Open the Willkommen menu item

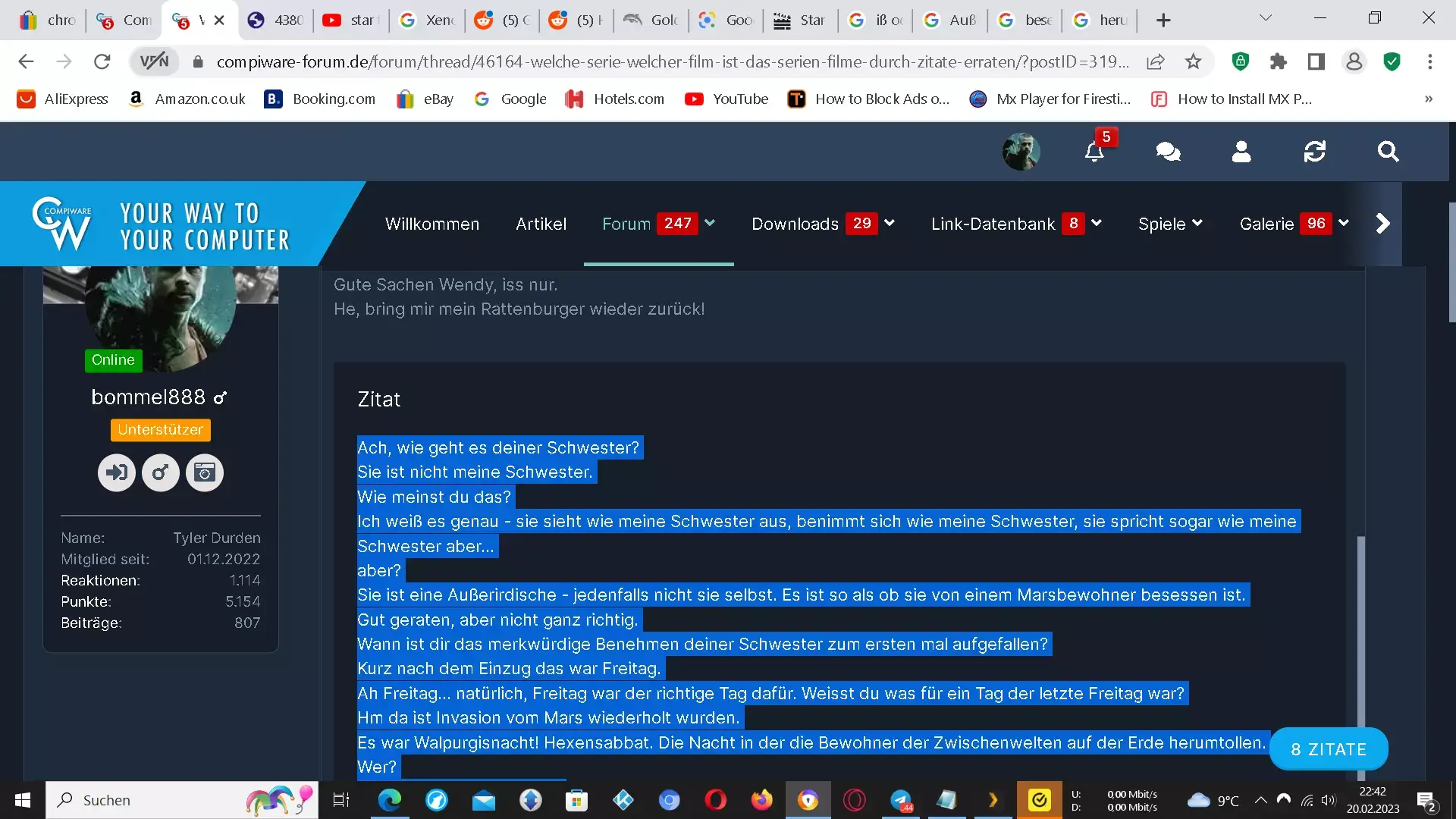pos(432,224)
